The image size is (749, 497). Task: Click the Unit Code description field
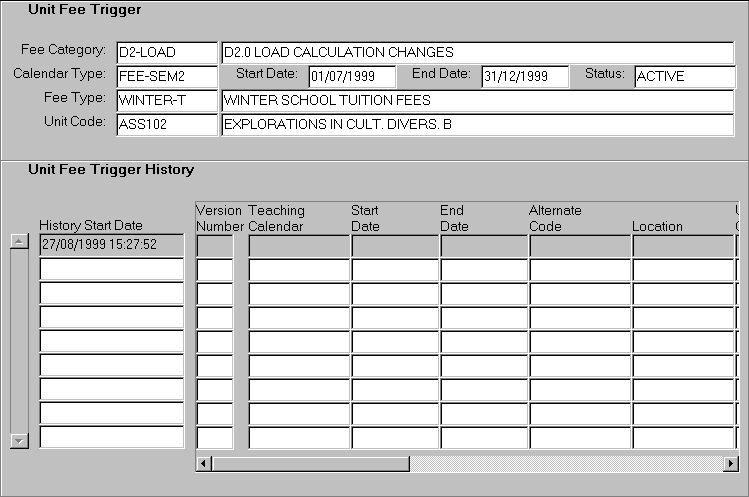click(x=477, y=124)
